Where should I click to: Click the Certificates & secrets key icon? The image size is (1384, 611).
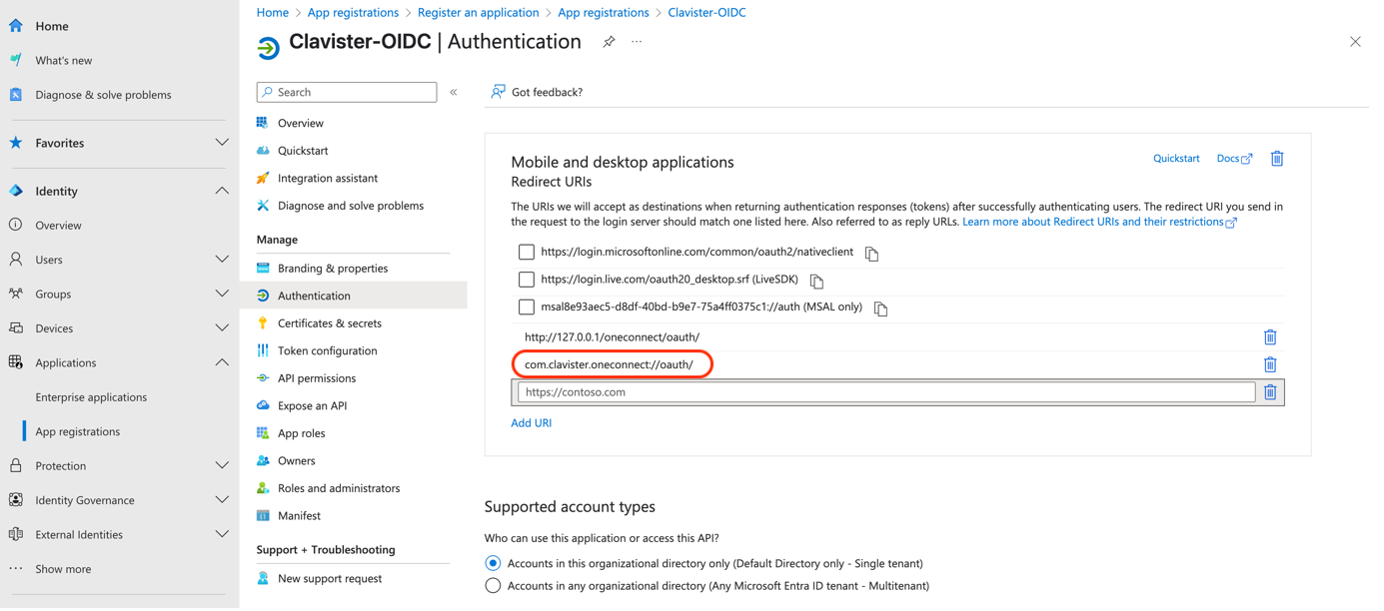coord(263,323)
